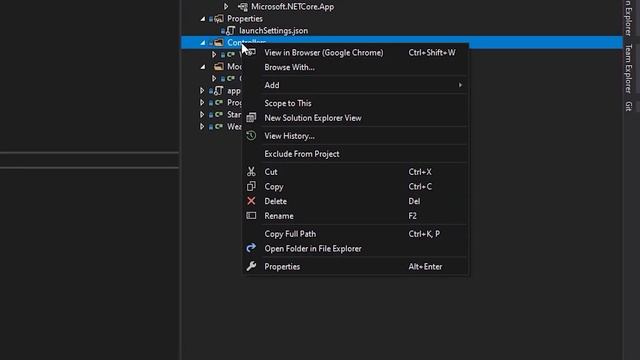640x360 pixels.
Task: Click the Controllers folder icon
Action: (219, 42)
